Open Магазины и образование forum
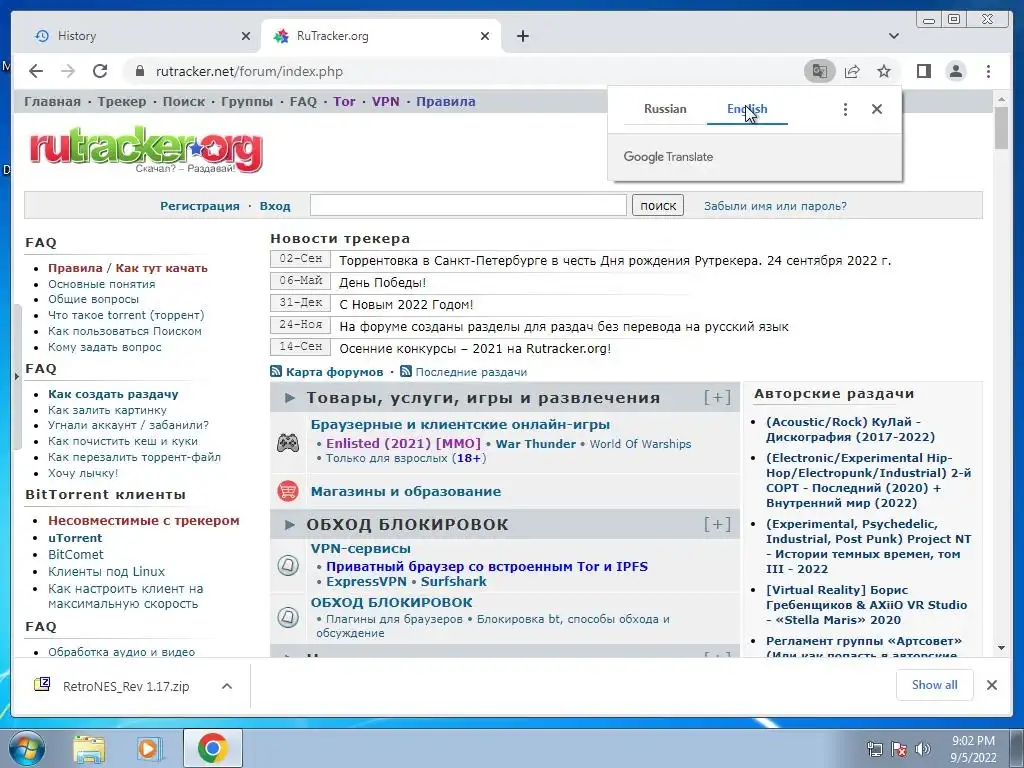The height and width of the screenshot is (768, 1024). pos(406,491)
